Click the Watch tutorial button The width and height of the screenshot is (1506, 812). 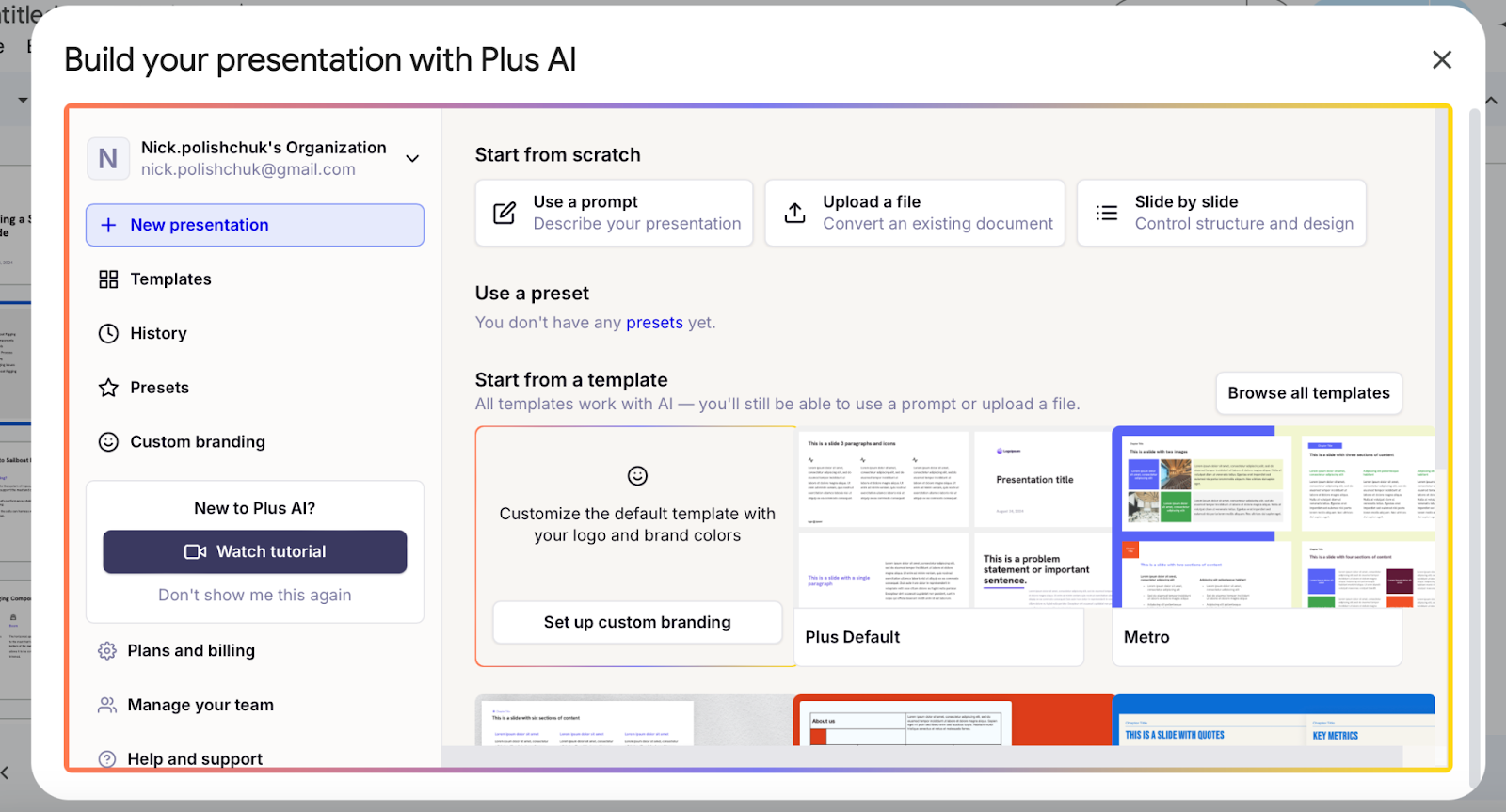(255, 551)
